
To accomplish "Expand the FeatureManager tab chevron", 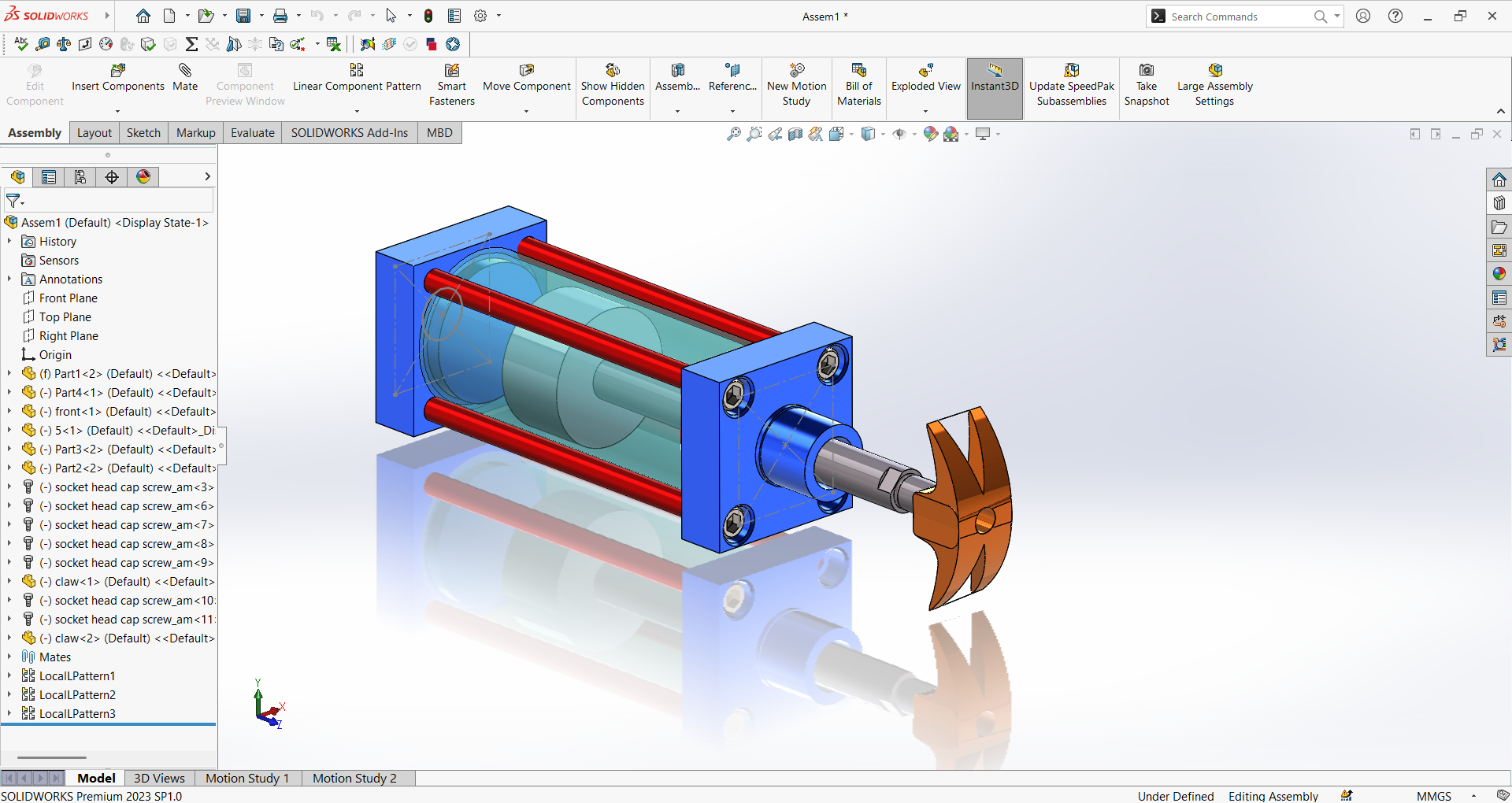I will [x=207, y=177].
